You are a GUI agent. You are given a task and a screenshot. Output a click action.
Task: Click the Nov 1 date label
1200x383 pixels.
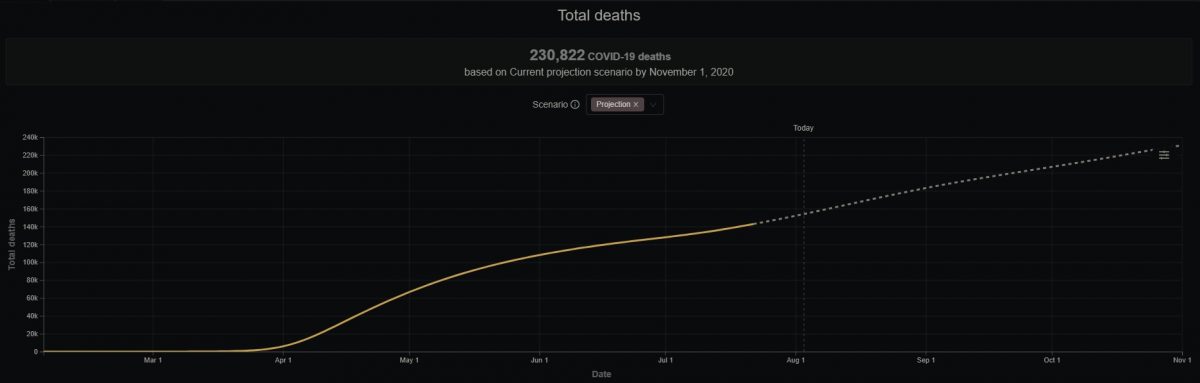tap(1182, 359)
